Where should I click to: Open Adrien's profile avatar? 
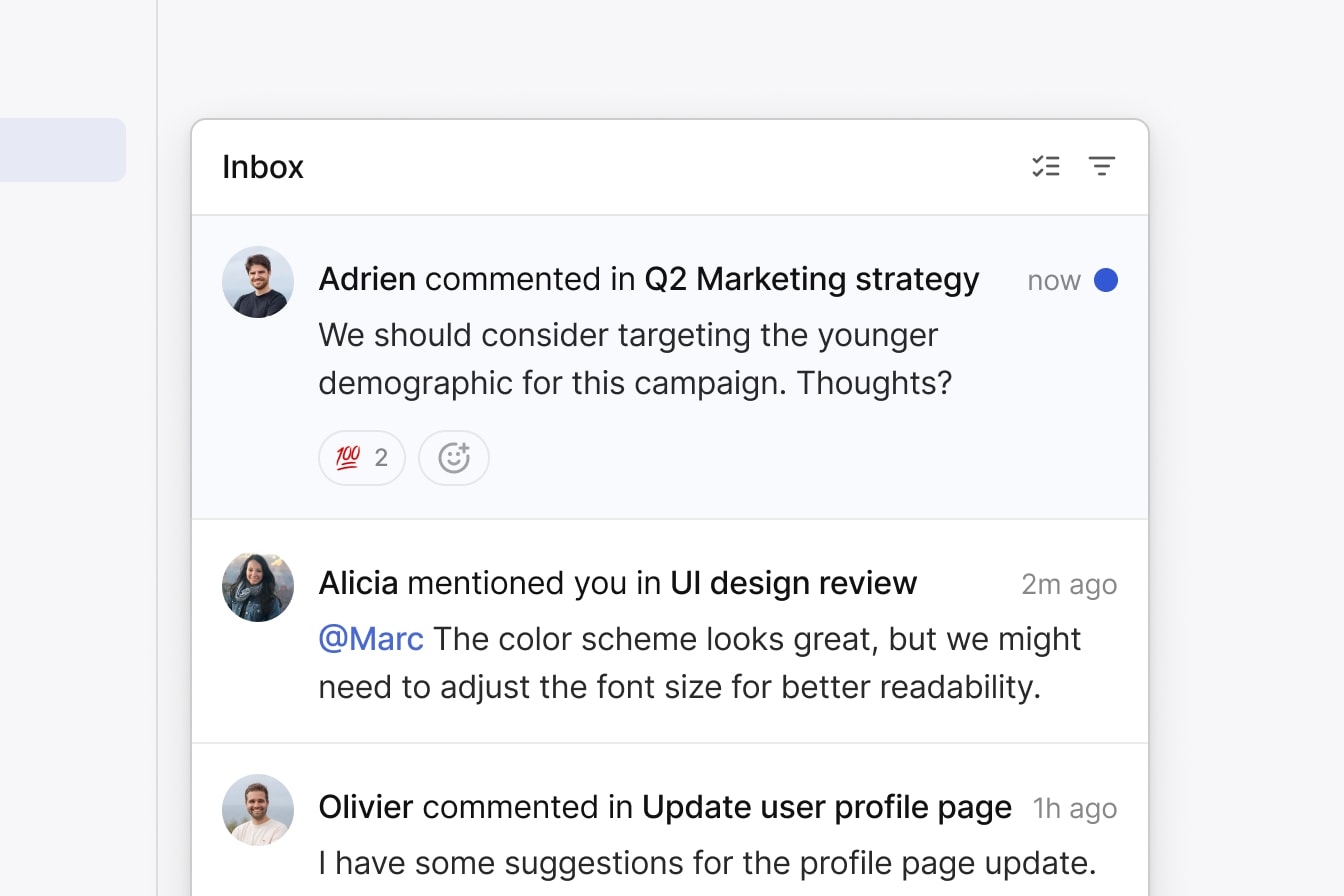(257, 282)
